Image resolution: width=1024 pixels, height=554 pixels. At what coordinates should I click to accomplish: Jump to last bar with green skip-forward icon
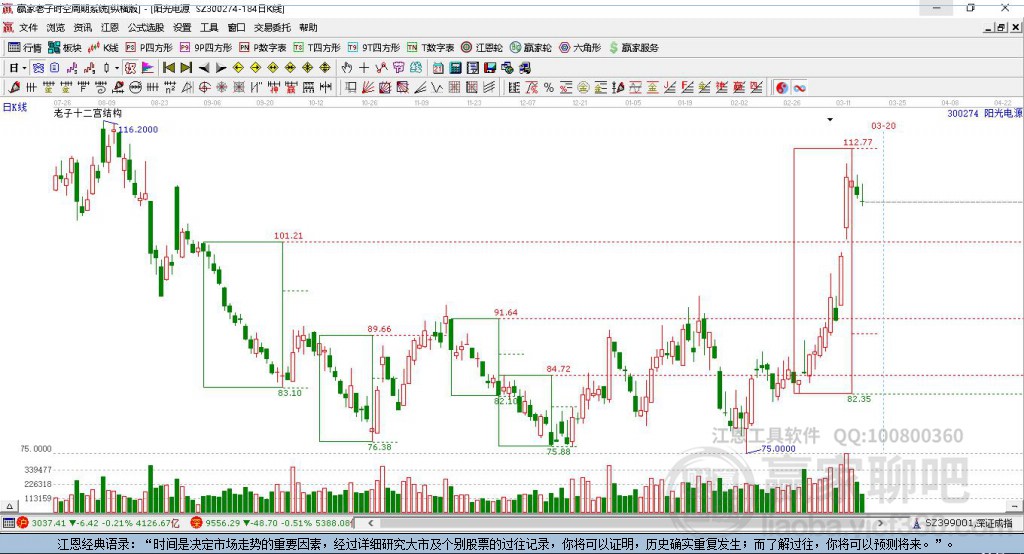[x=186, y=68]
